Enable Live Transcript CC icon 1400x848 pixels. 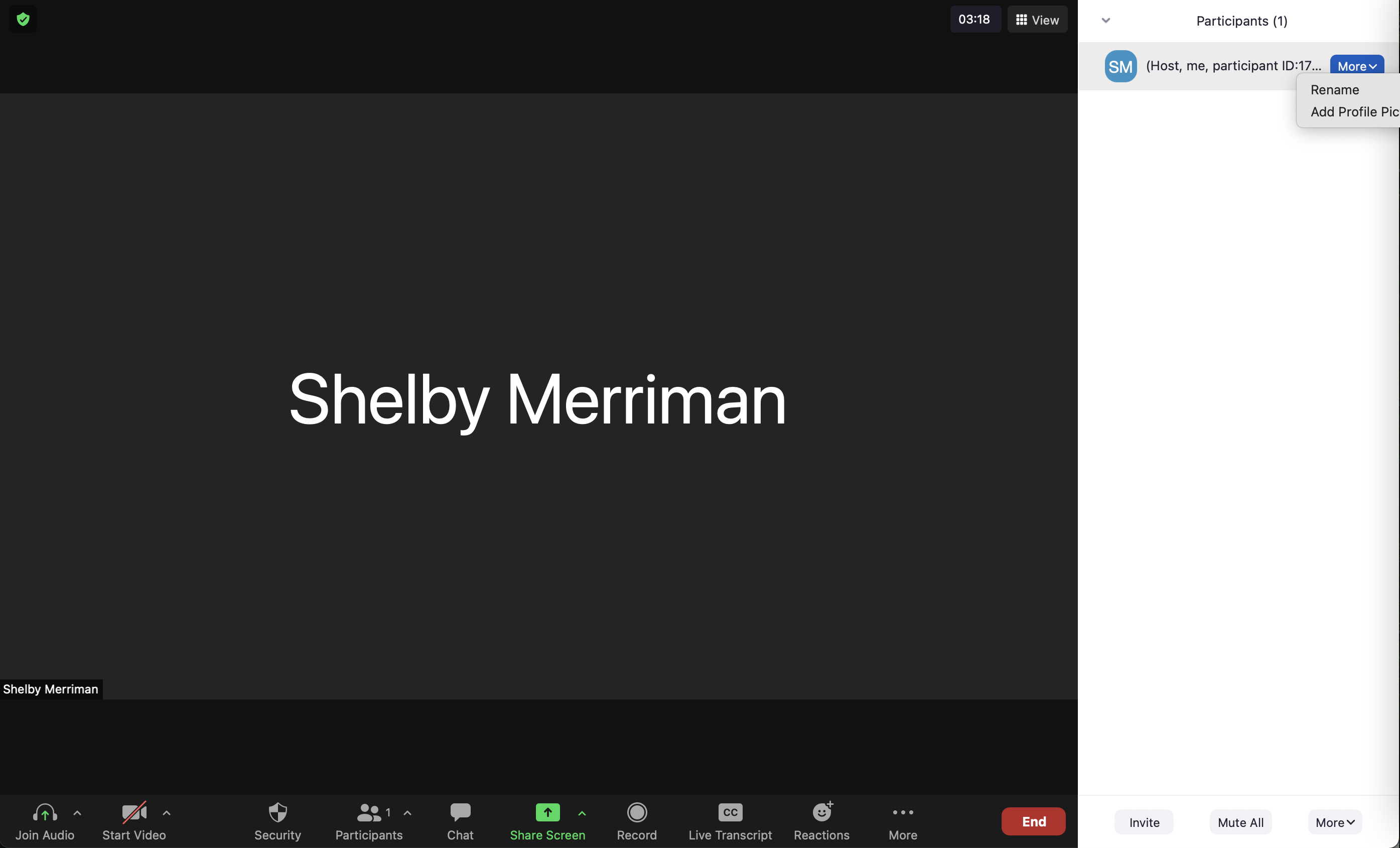pos(730,812)
